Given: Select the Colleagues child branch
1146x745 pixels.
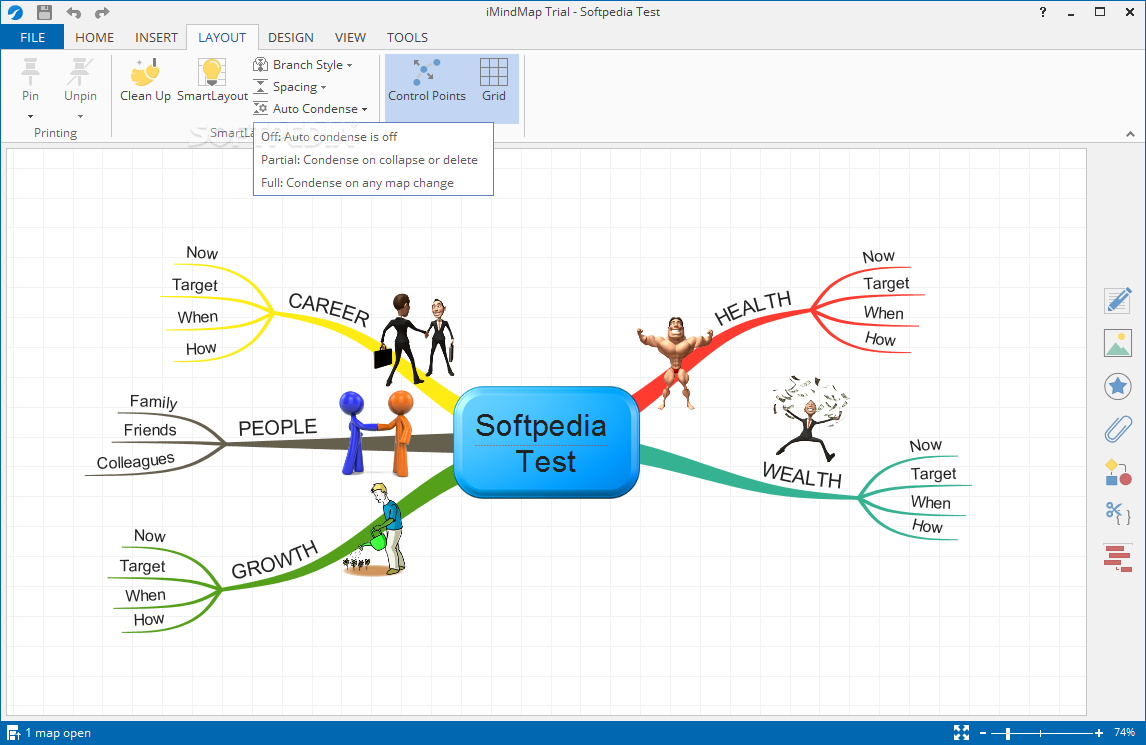Looking at the screenshot, I should click(135, 461).
